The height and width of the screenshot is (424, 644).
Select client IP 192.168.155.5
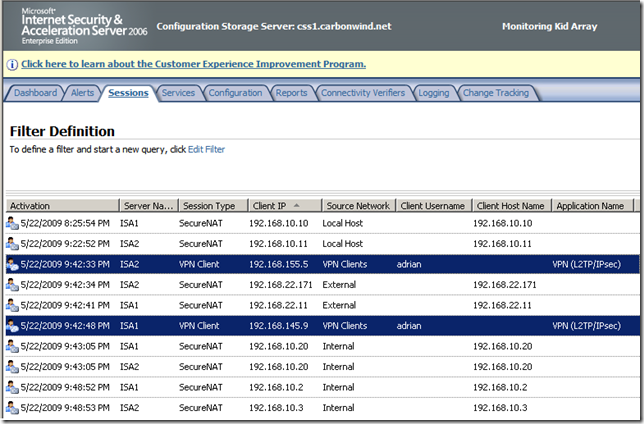278,265
